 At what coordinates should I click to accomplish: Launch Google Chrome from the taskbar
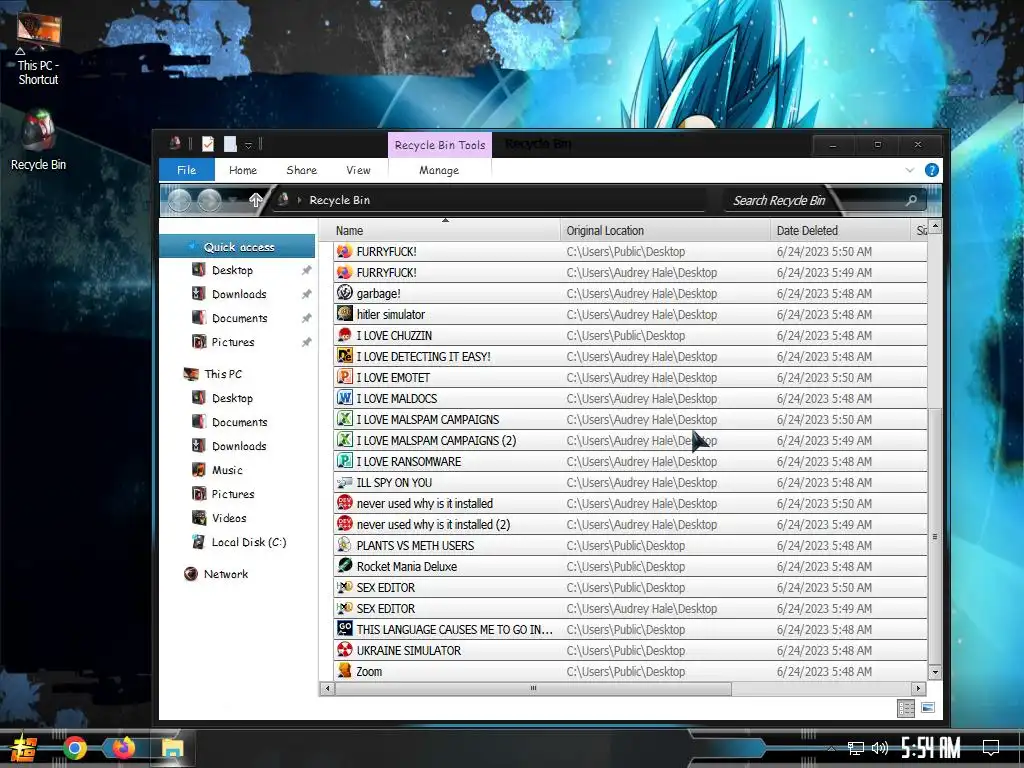(75, 748)
